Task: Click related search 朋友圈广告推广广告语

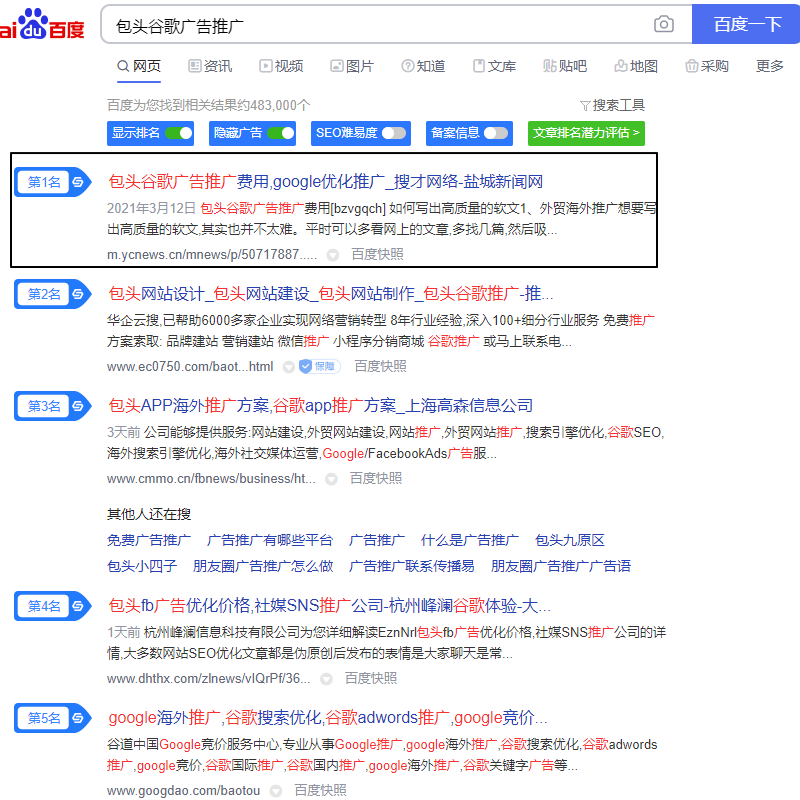Action: click(x=561, y=566)
